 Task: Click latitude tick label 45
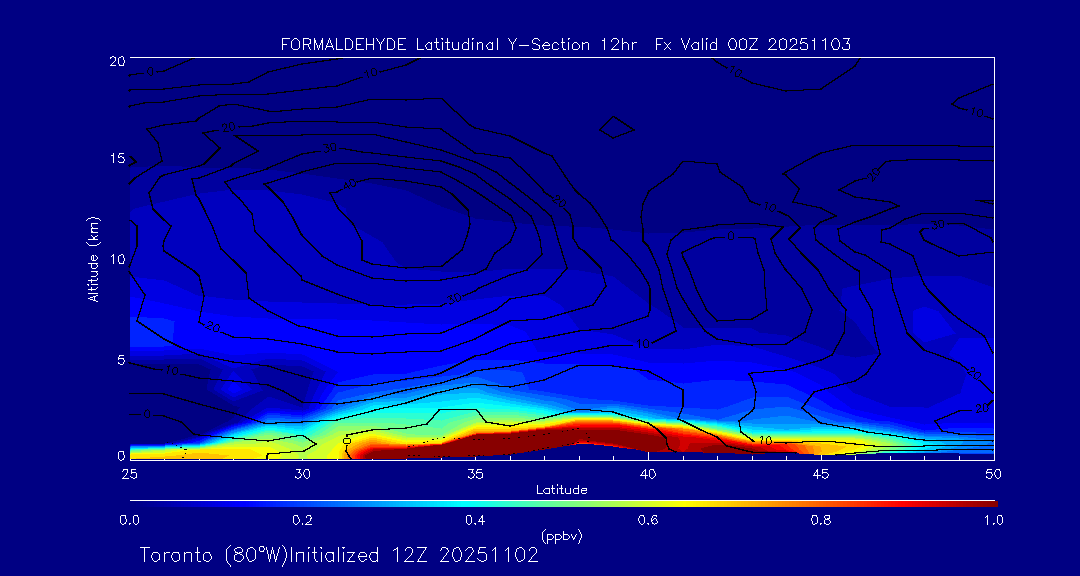(x=821, y=473)
